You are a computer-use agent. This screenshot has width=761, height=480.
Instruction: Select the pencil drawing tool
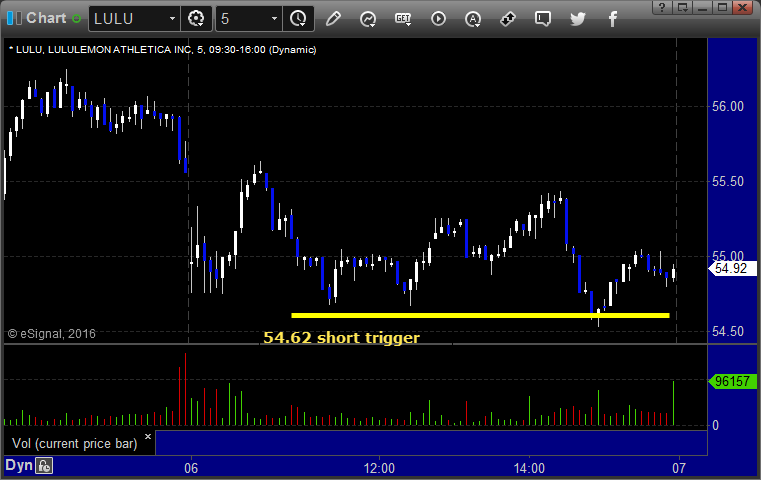click(333, 19)
